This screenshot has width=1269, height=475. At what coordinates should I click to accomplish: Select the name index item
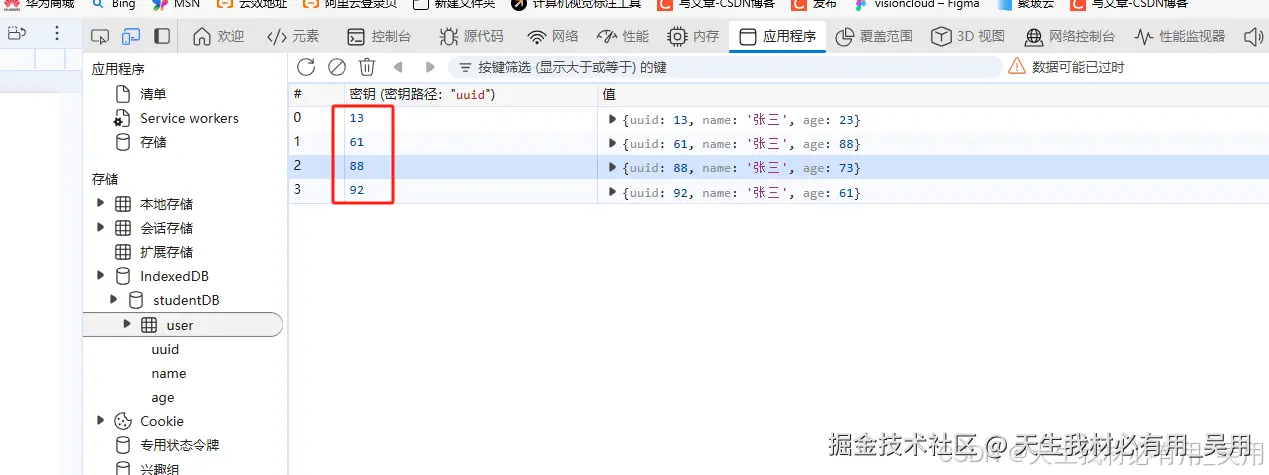pyautogui.click(x=168, y=373)
